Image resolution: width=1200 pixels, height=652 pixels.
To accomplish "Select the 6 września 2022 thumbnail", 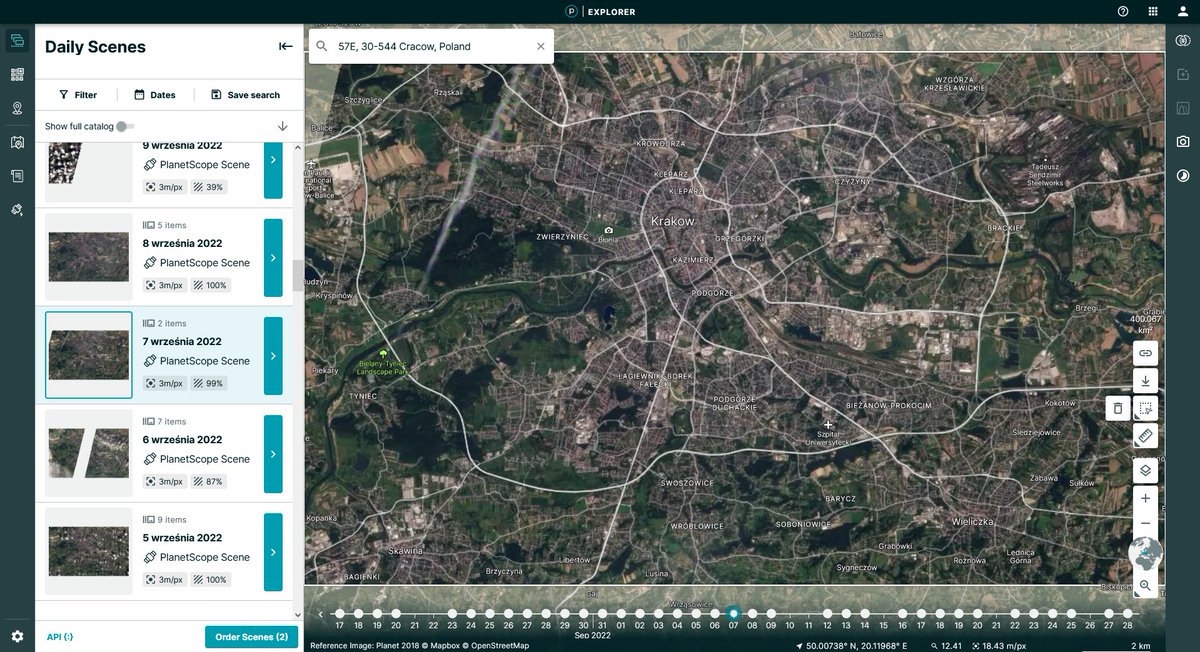I will 89,453.
